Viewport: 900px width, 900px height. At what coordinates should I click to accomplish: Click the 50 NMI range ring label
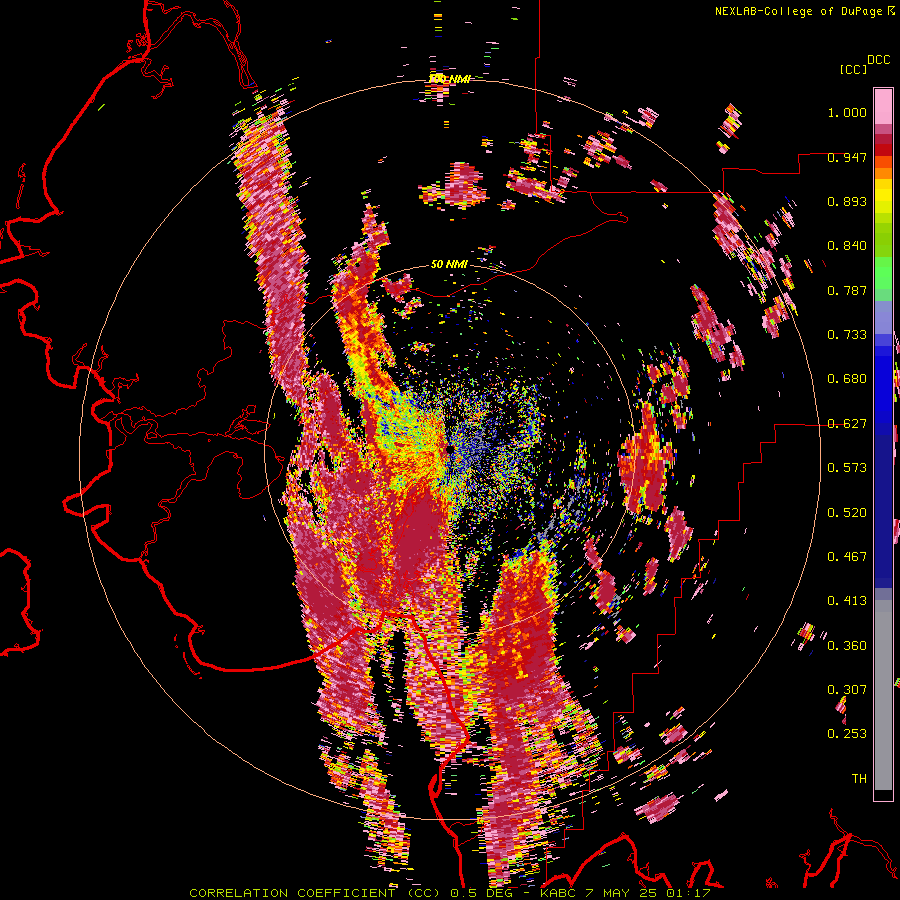(x=449, y=265)
